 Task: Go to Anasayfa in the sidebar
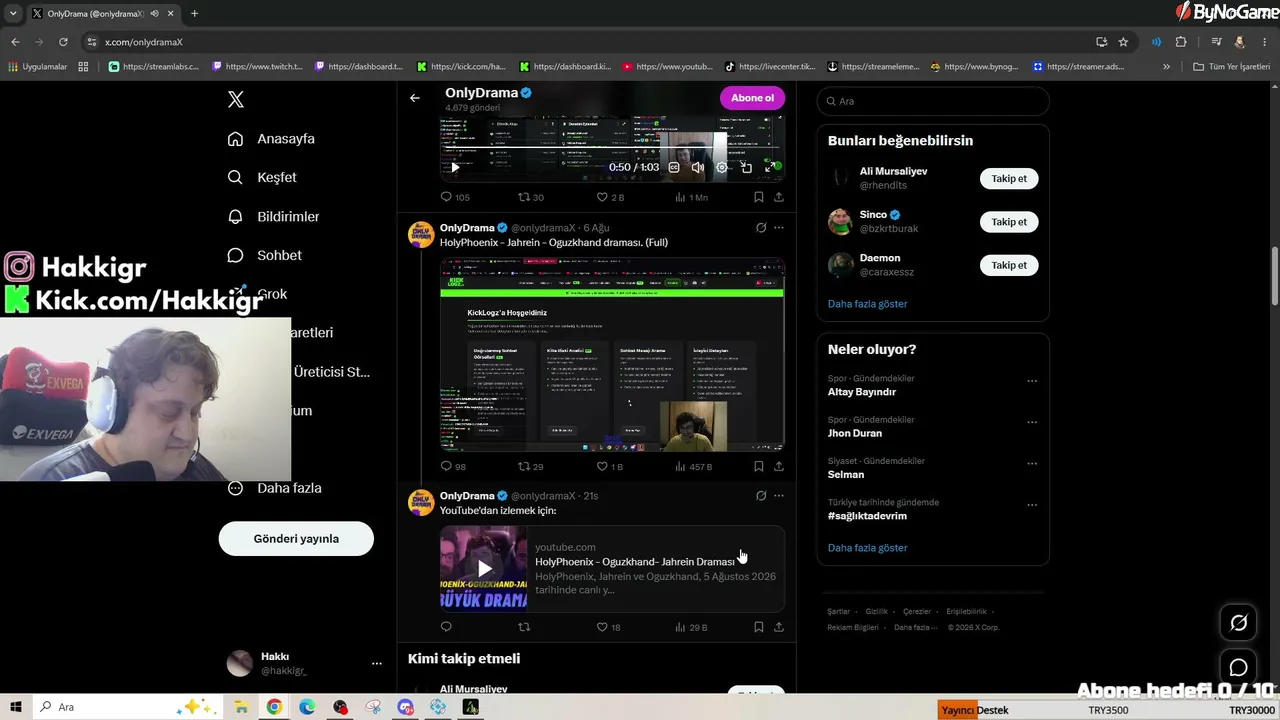click(x=271, y=139)
